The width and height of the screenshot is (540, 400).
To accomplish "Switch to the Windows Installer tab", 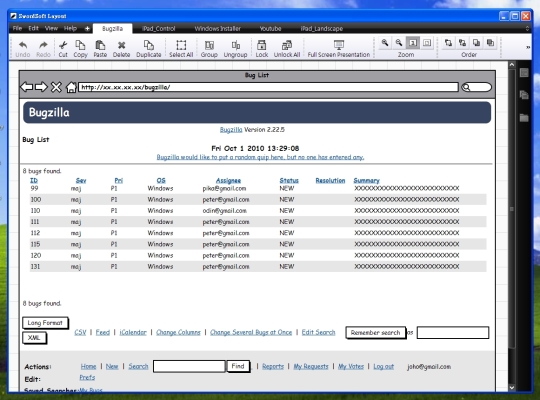I will 217,29.
